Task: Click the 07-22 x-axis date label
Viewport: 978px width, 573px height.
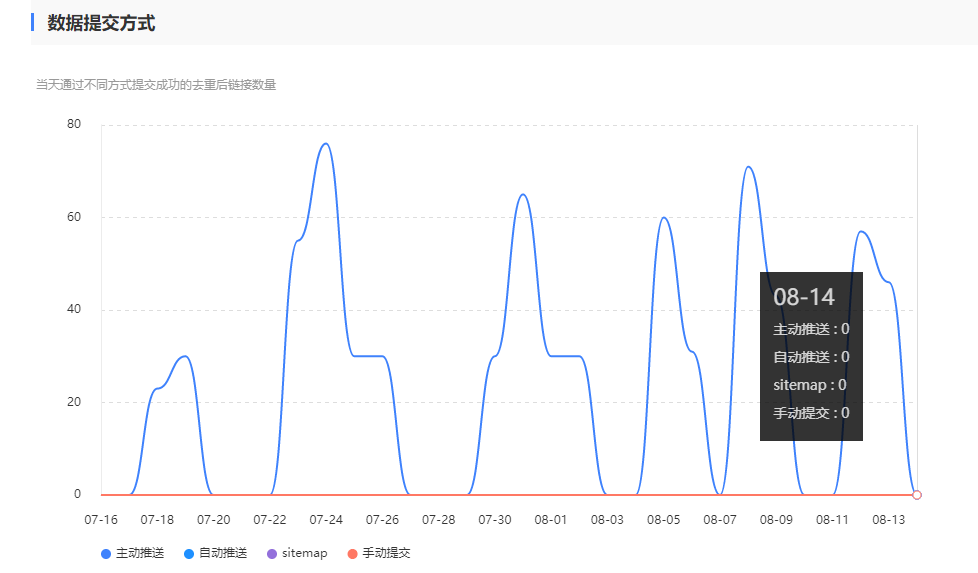Action: click(x=269, y=519)
